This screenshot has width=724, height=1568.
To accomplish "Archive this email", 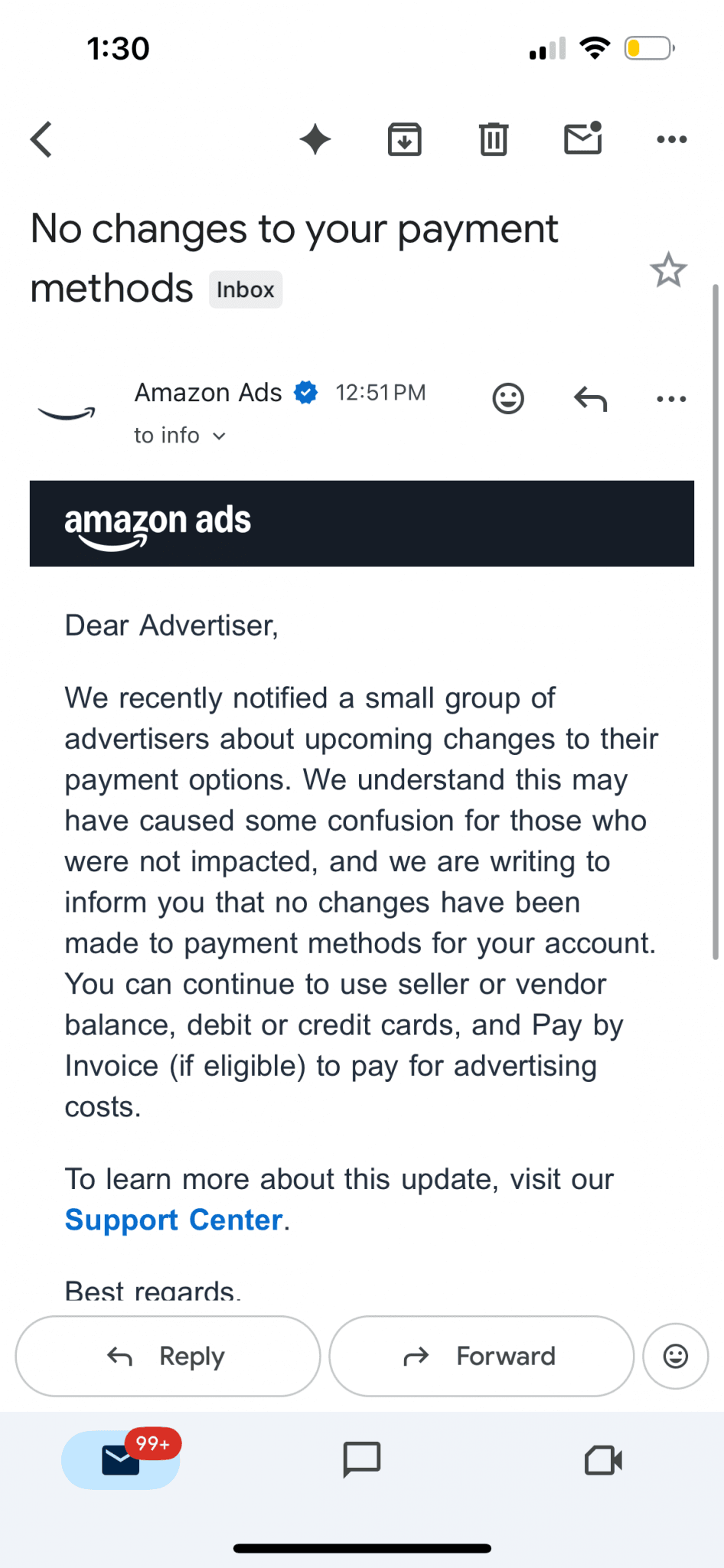I will point(405,139).
